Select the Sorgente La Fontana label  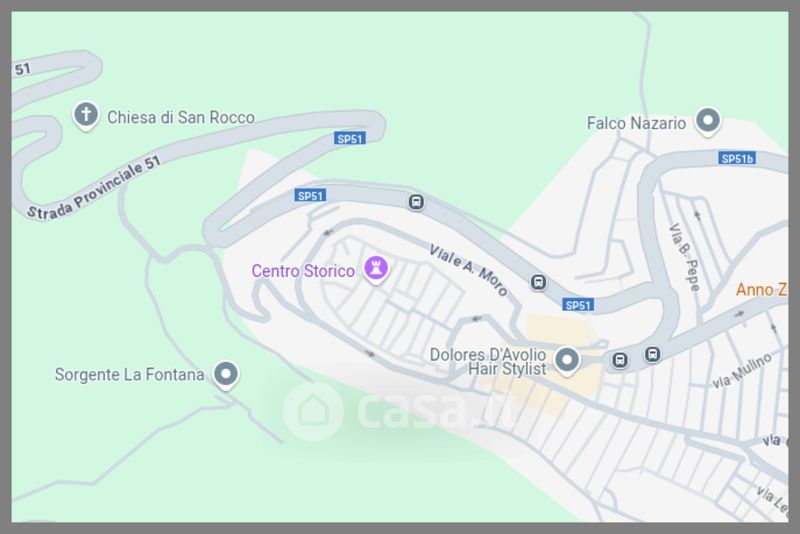click(130, 375)
